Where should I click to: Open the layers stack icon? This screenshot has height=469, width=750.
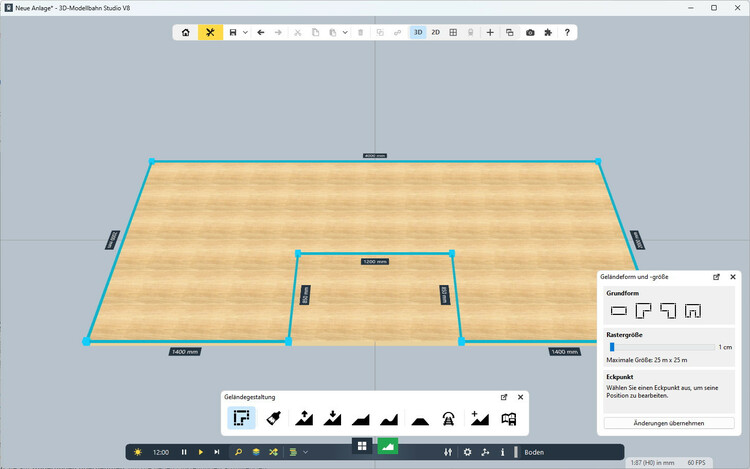256,452
